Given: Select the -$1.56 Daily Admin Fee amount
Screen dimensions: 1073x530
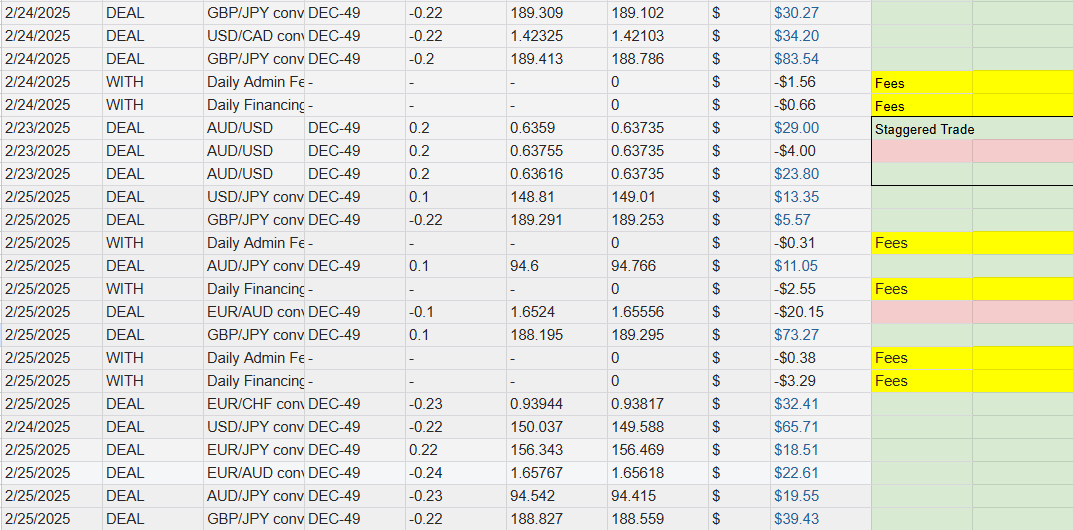Looking at the screenshot, I should (794, 82).
